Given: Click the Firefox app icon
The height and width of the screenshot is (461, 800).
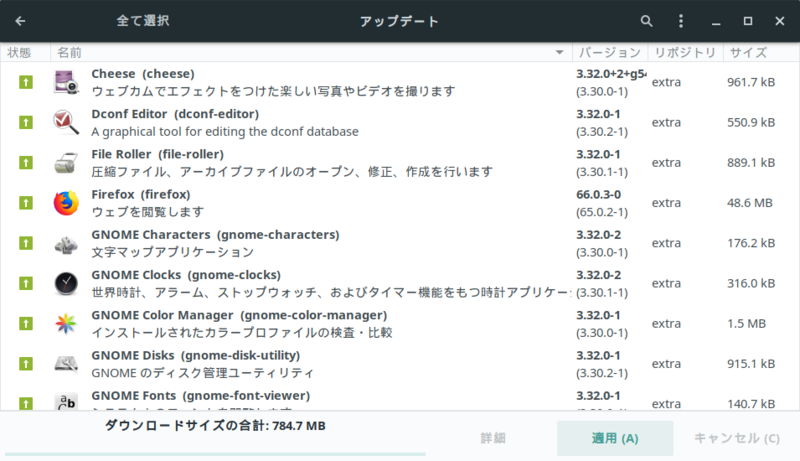Looking at the screenshot, I should [66, 203].
